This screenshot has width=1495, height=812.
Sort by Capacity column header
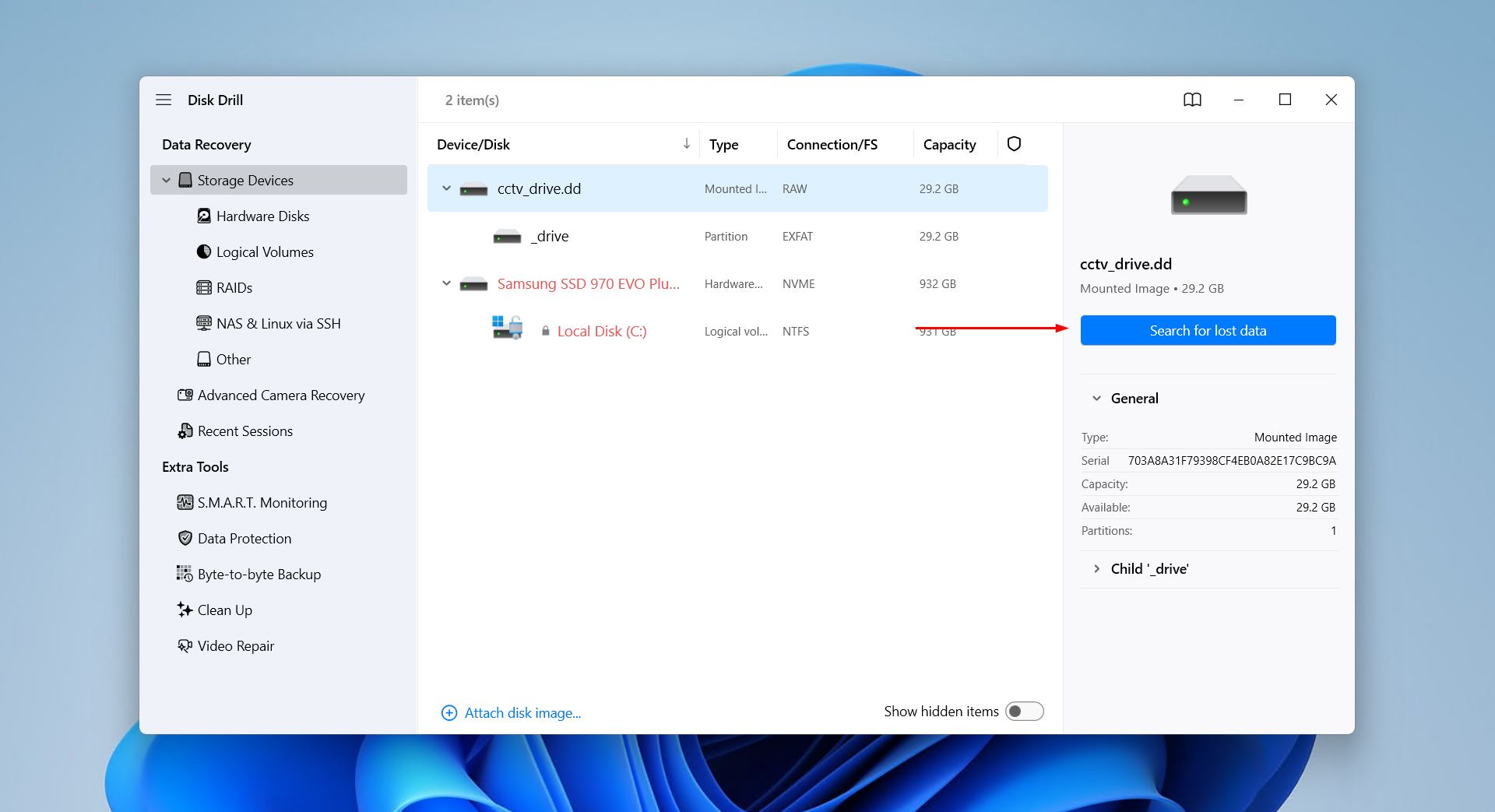tap(949, 144)
